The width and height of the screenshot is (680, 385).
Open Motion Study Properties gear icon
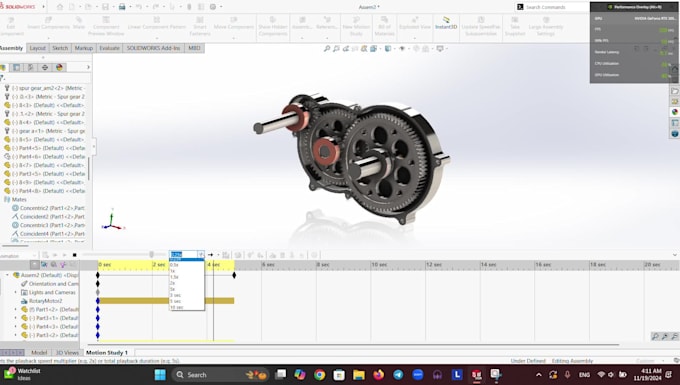tap(314, 255)
